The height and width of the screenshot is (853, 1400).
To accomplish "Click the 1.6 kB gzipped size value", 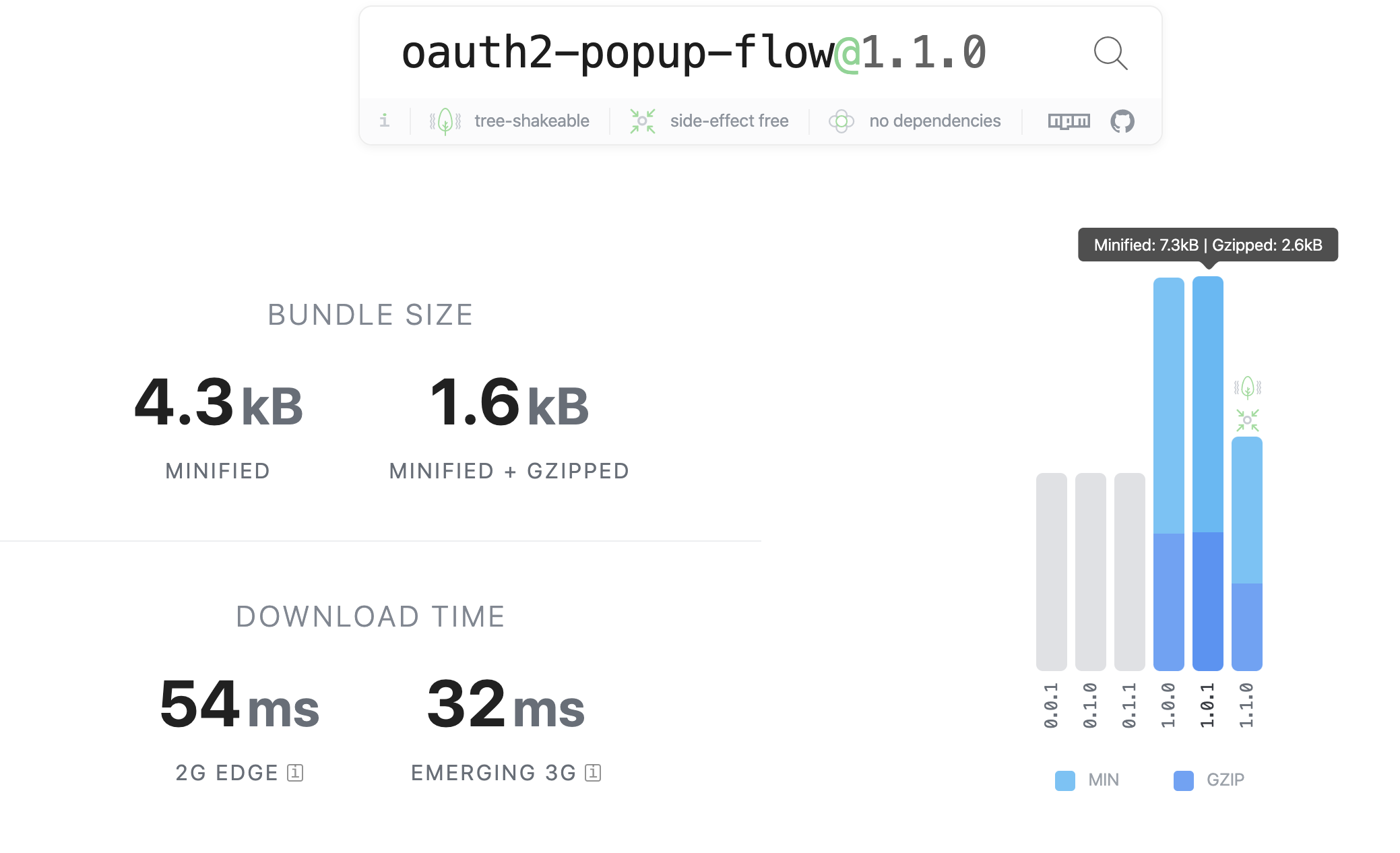I will (x=509, y=402).
